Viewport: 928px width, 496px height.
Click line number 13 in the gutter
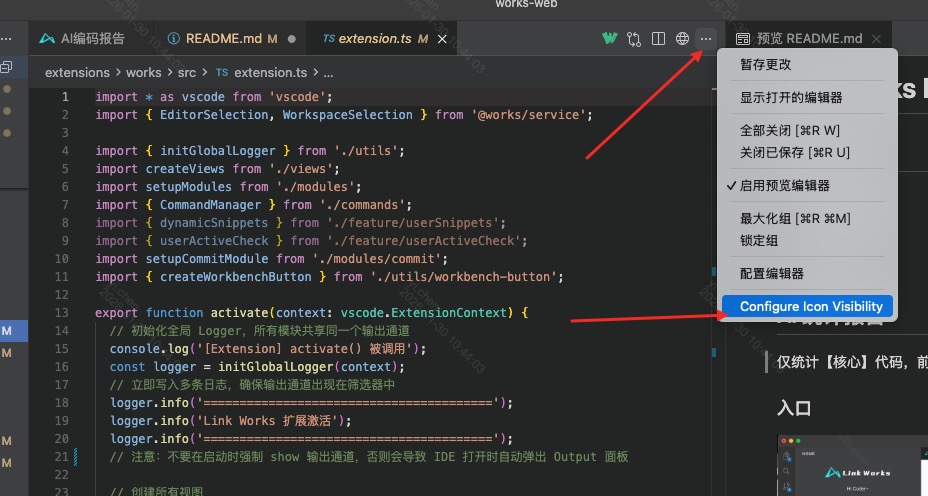click(62, 313)
